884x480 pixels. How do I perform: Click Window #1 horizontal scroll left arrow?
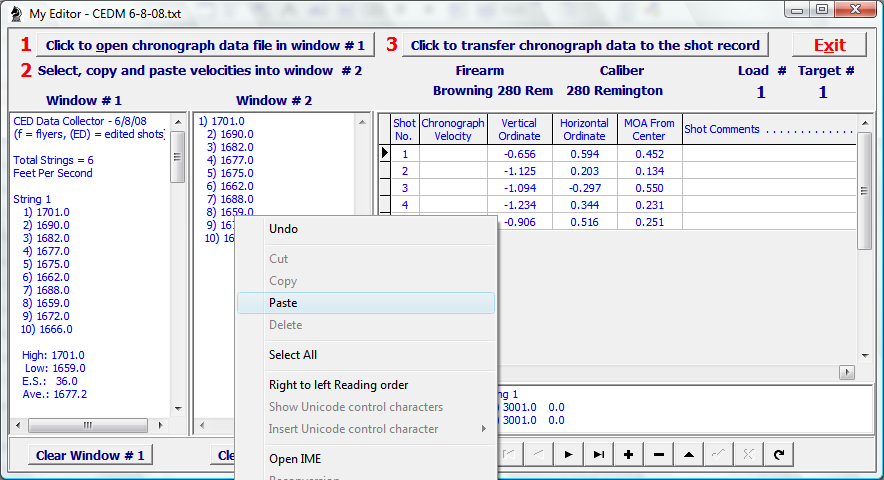[x=18, y=425]
